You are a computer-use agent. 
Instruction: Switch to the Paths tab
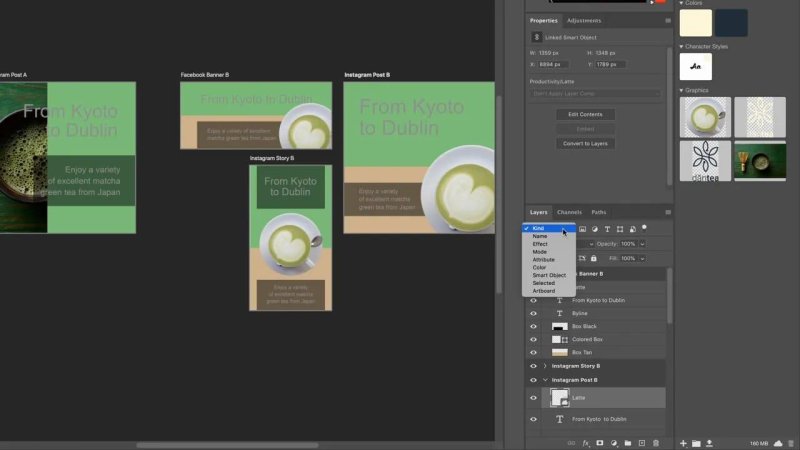coord(598,212)
